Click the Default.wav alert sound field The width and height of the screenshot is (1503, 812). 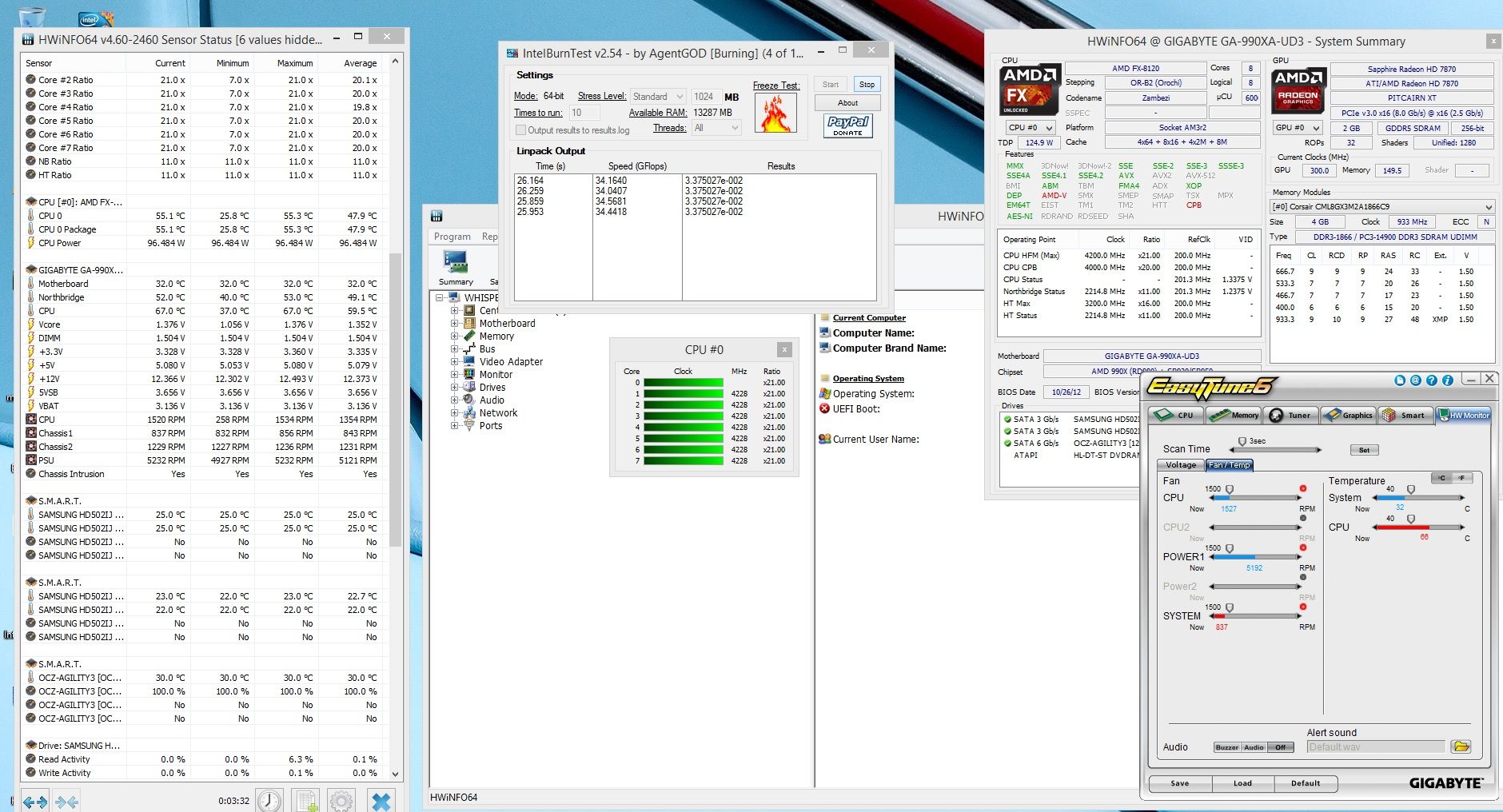coord(1376,746)
